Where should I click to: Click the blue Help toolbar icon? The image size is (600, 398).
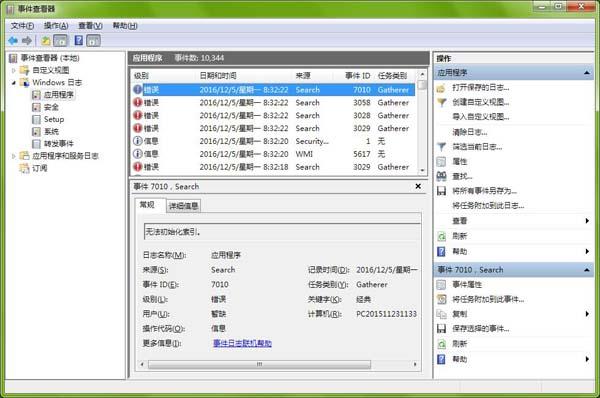79,40
